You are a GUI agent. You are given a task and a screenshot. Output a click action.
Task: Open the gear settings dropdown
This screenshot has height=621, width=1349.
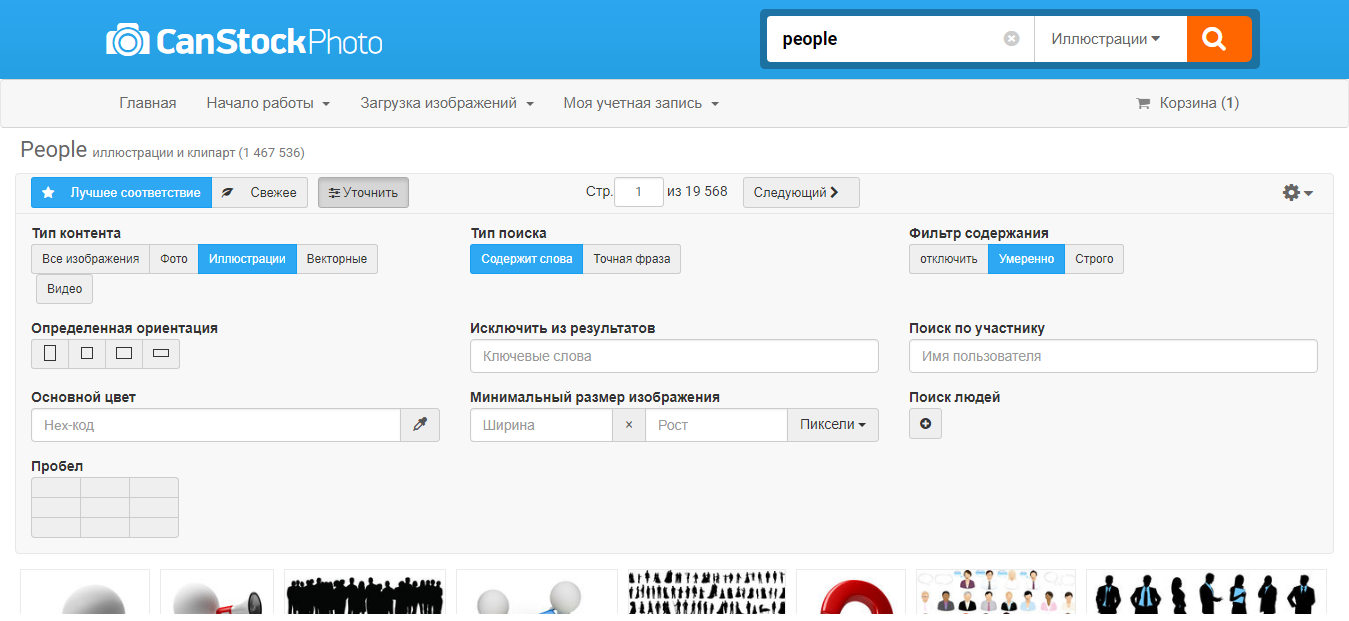pos(1297,192)
